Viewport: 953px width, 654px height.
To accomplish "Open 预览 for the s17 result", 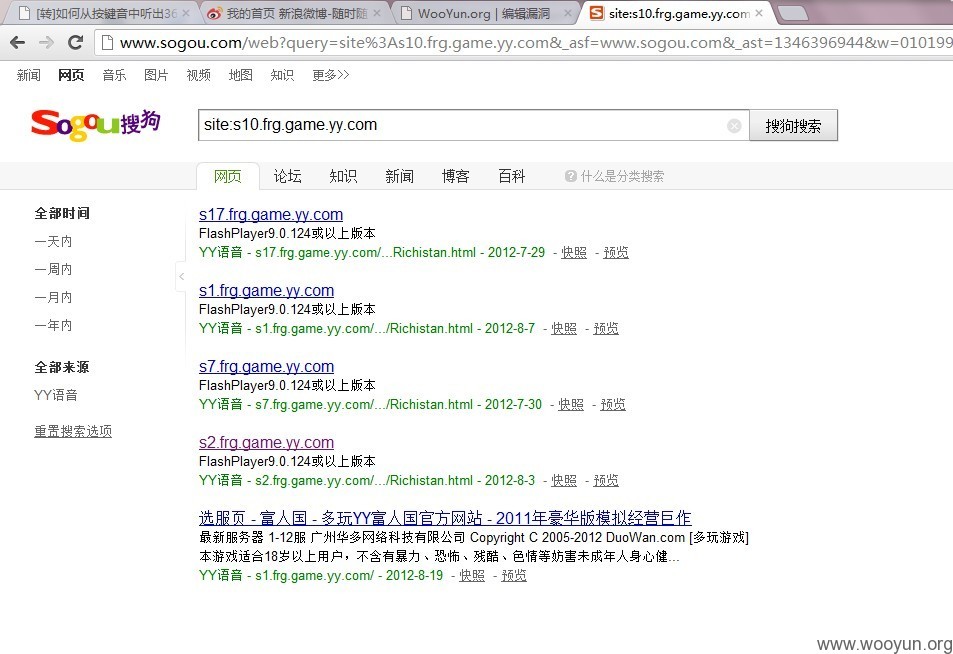I will pos(616,252).
